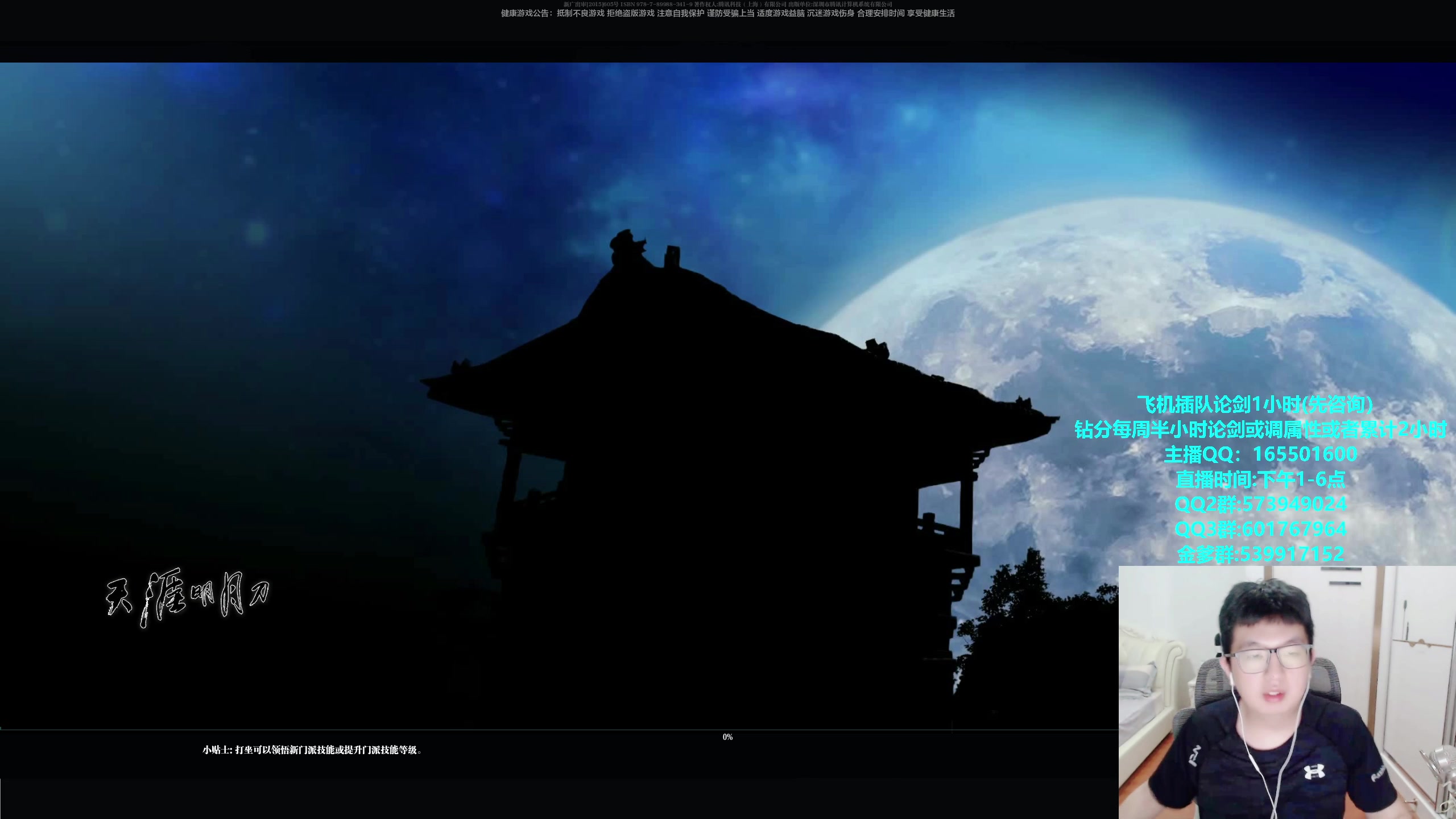Click the 主播QQ: 165501600 text
Image resolution: width=1456 pixels, height=819 pixels.
point(1260,454)
